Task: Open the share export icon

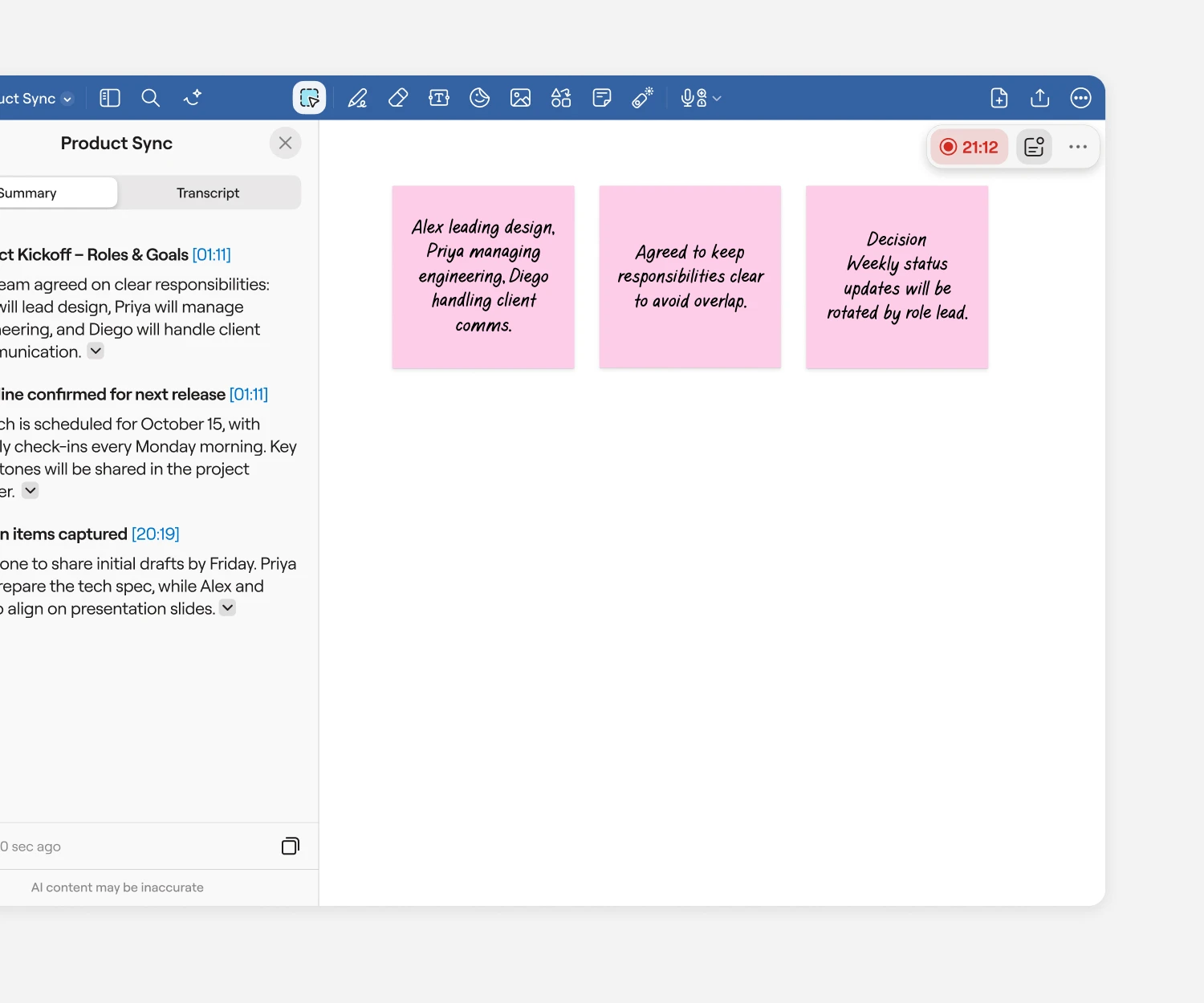Action: coord(1040,98)
